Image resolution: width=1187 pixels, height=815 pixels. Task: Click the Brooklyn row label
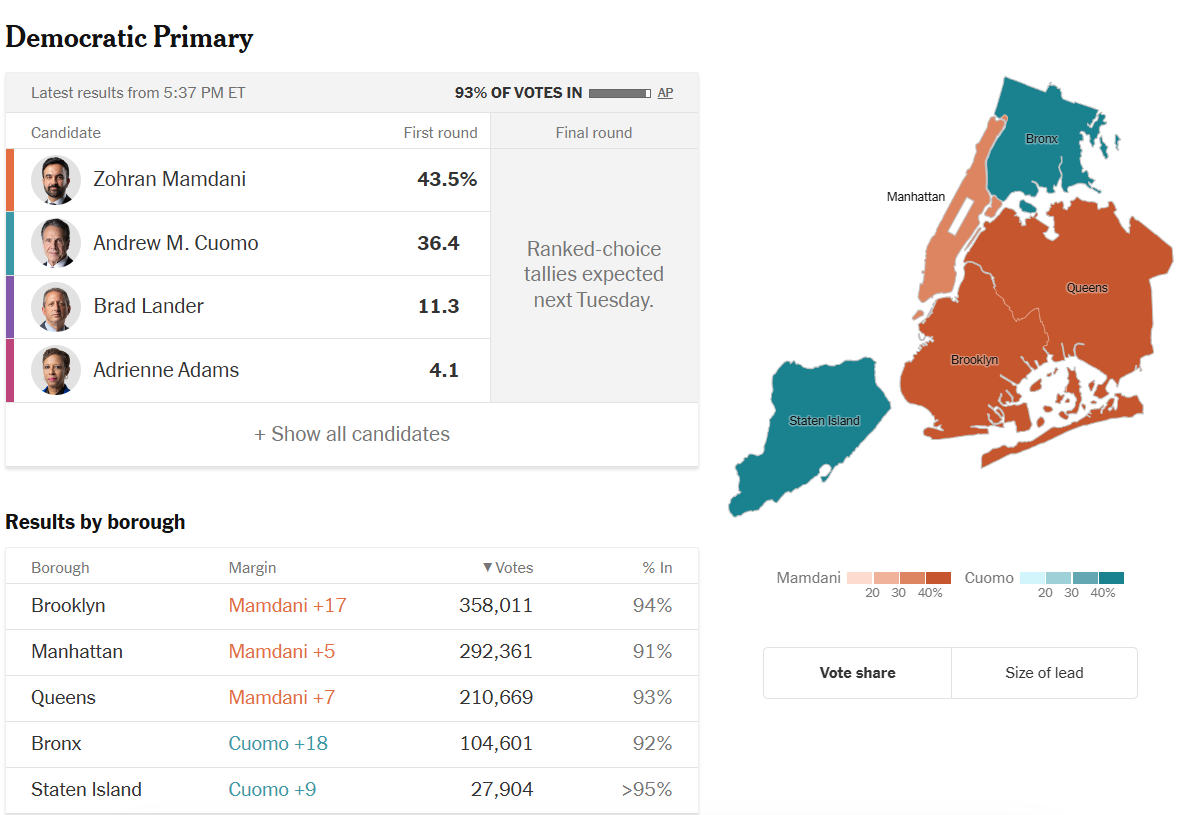[68, 606]
